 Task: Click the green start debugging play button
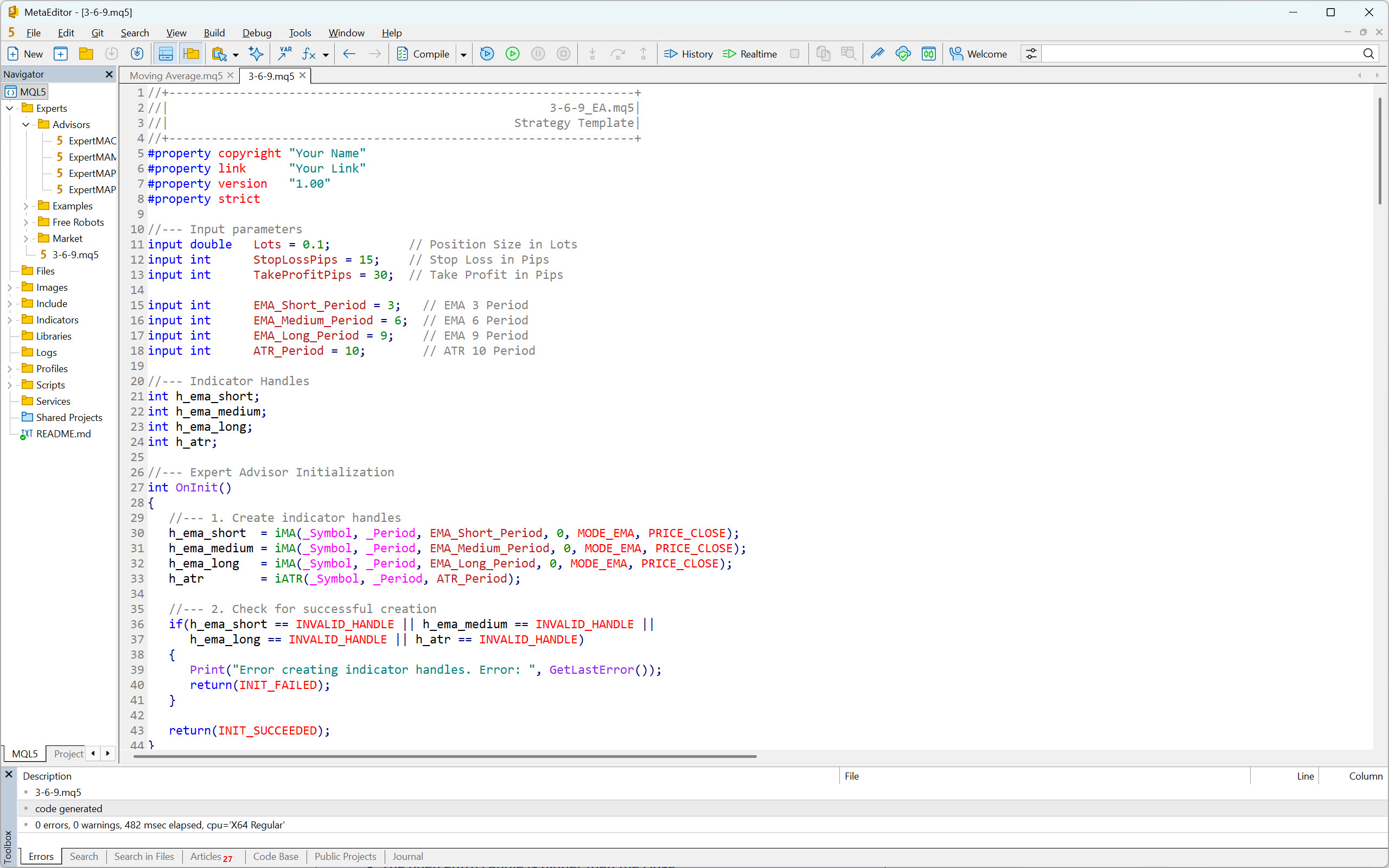click(512, 54)
